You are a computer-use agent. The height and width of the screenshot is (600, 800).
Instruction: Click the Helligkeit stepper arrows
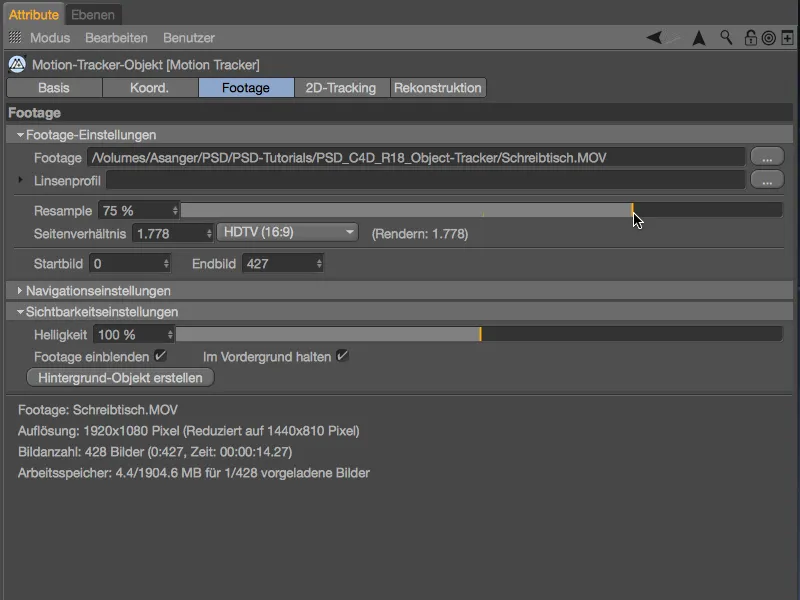(170, 335)
